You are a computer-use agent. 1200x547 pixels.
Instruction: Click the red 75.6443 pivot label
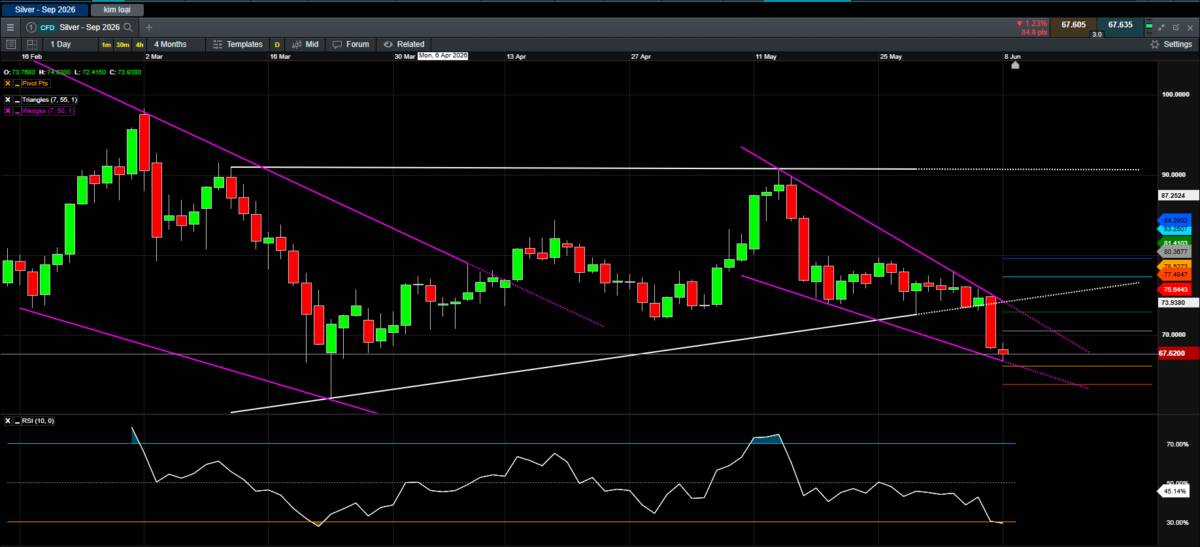tap(1174, 289)
